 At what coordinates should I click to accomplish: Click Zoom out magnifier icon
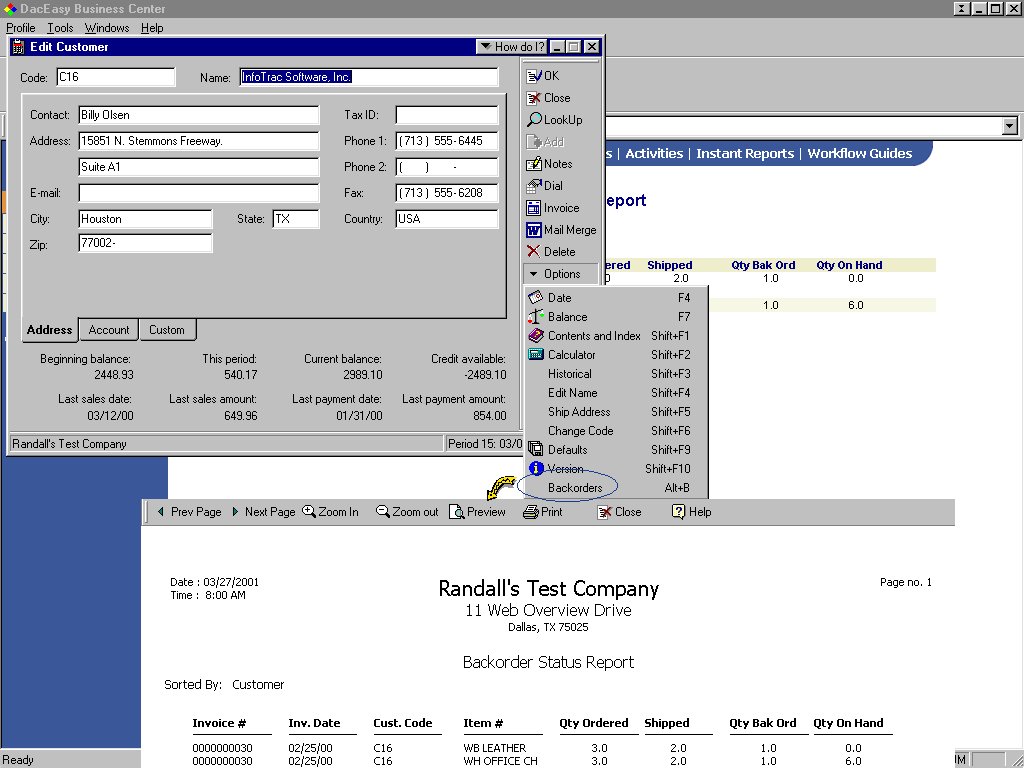point(383,511)
